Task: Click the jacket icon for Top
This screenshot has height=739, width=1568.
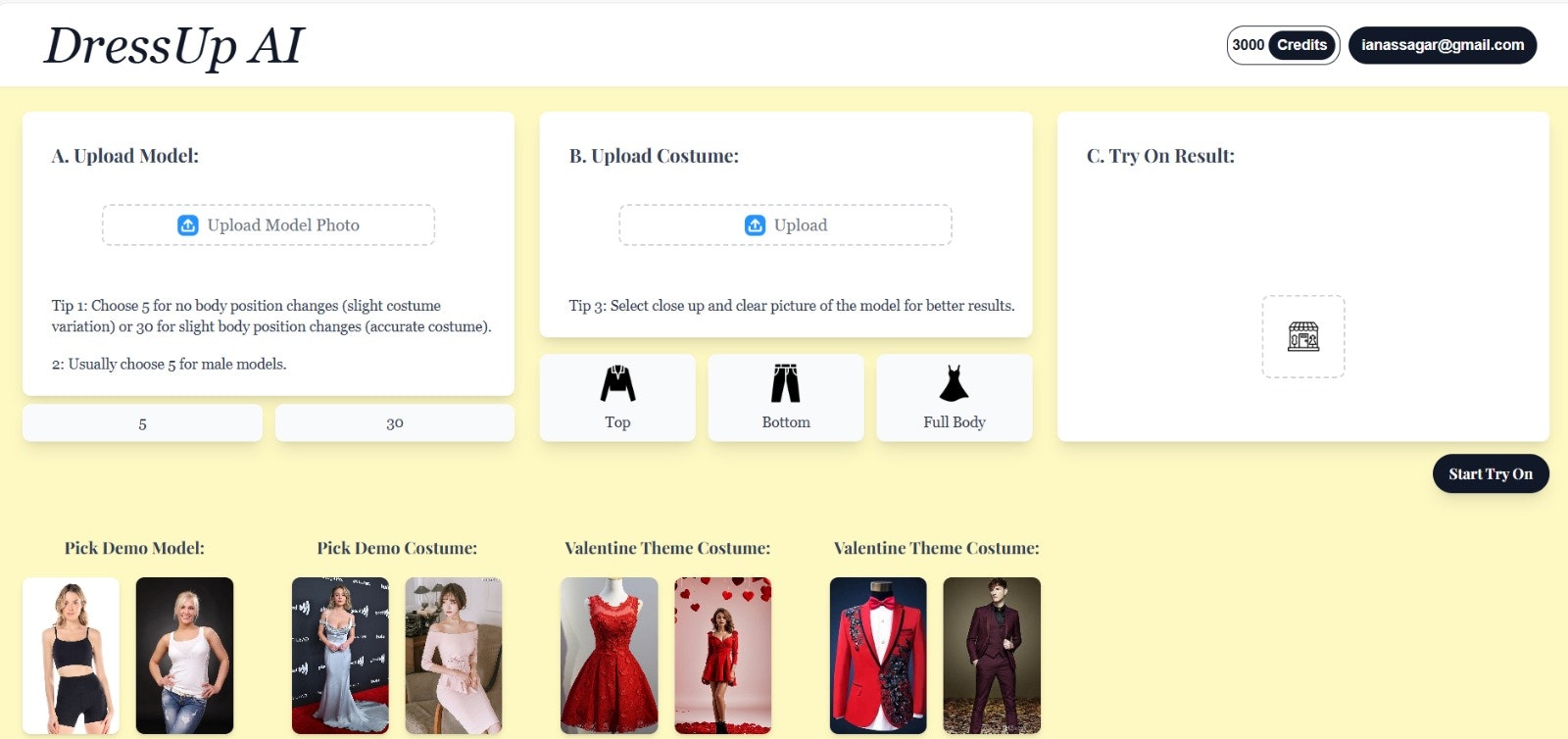Action: coord(617,383)
